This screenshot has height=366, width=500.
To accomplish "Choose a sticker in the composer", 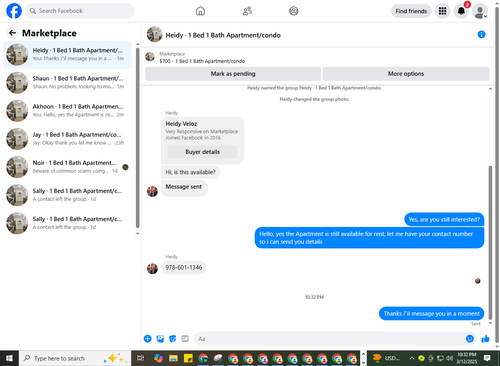I will 172,339.
